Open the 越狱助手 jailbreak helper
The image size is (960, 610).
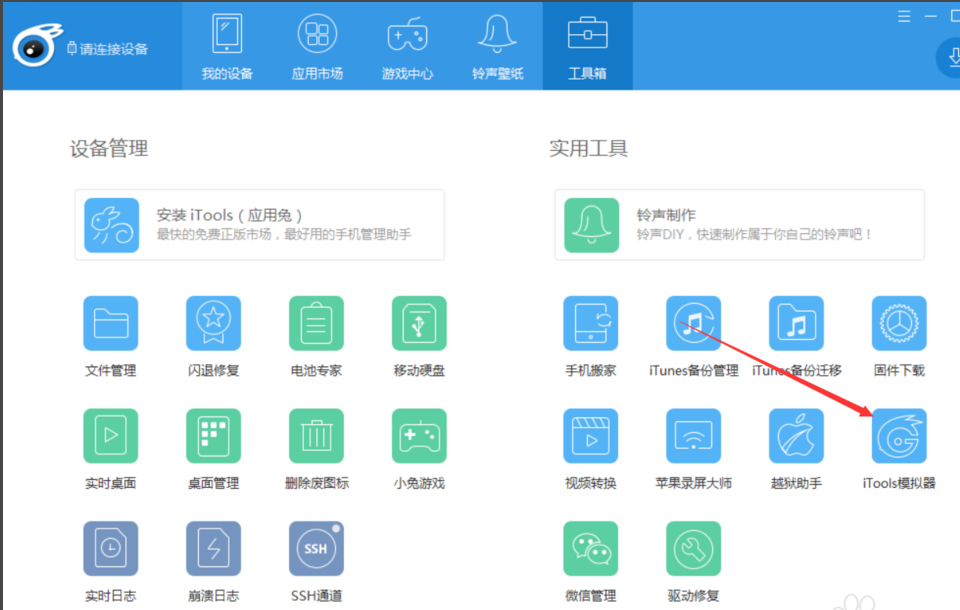click(796, 436)
